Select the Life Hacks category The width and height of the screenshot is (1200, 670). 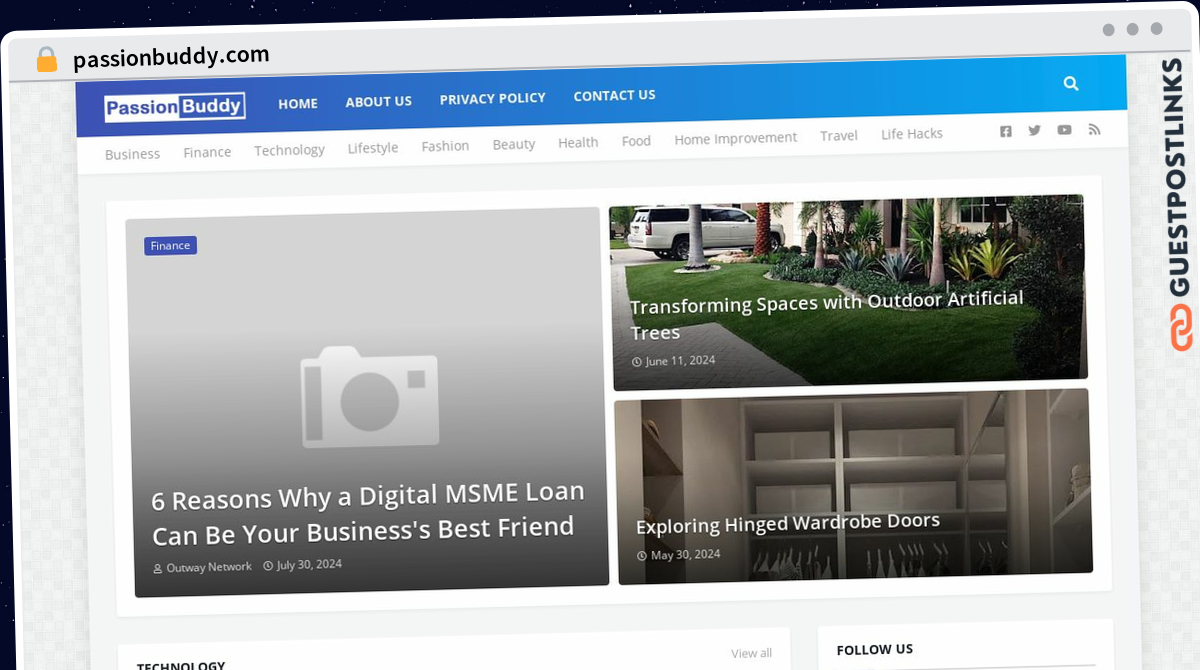tap(912, 133)
